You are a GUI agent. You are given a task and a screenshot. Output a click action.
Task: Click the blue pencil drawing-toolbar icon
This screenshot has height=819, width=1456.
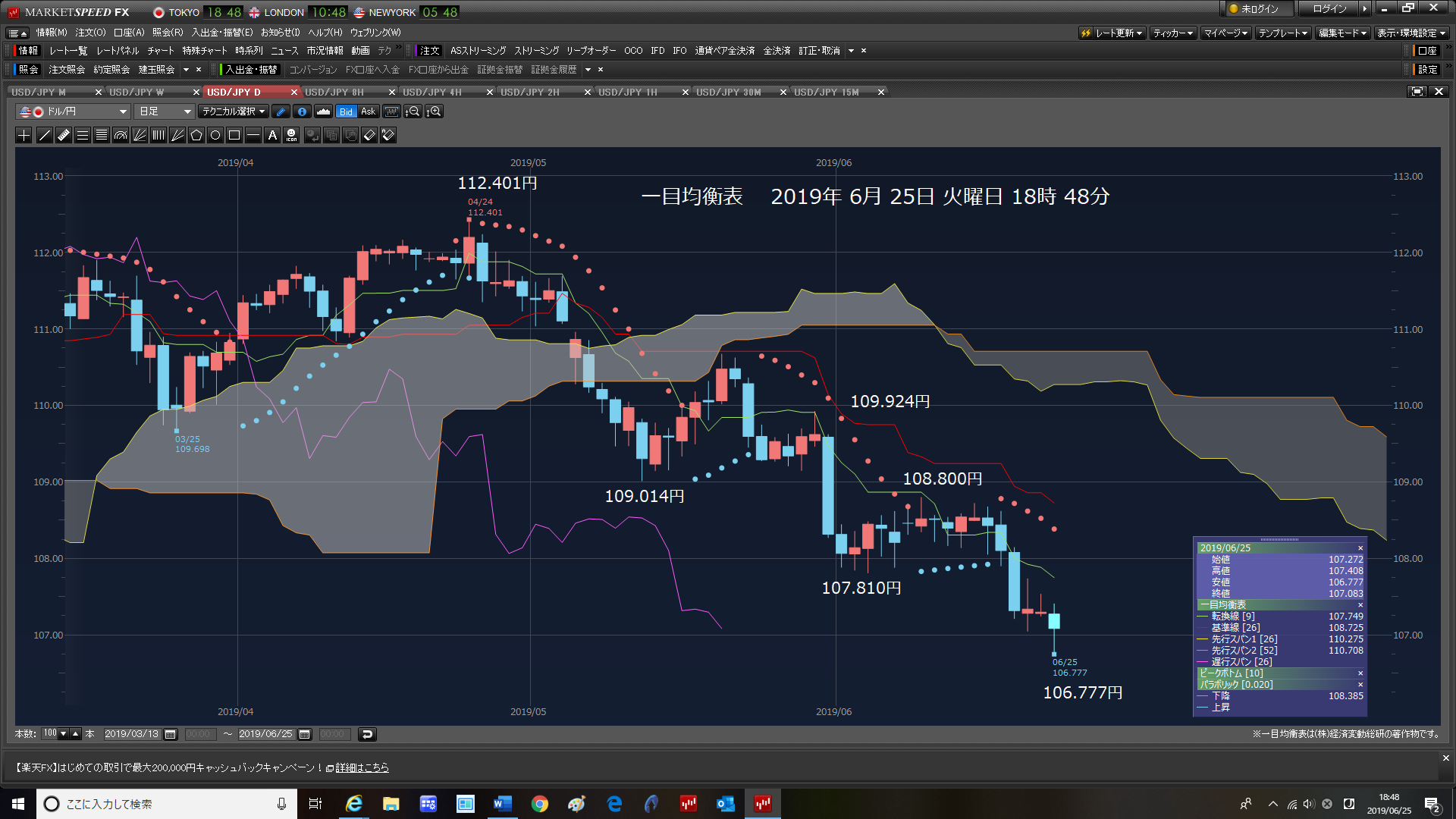281,111
